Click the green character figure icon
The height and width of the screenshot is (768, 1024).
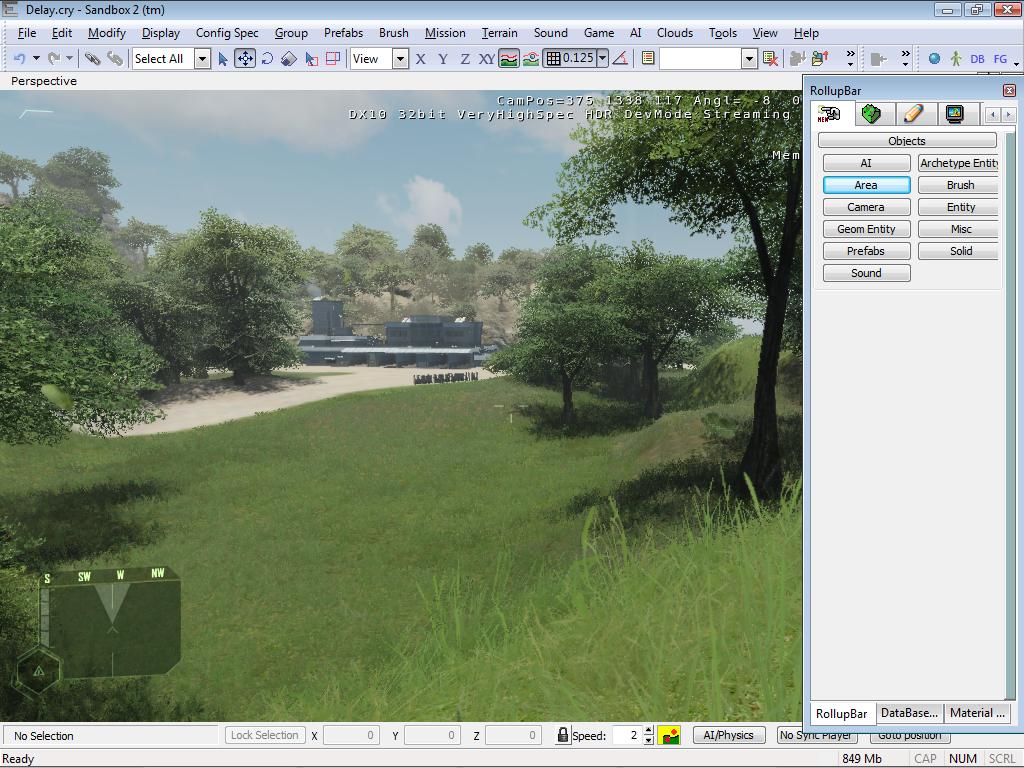point(956,59)
